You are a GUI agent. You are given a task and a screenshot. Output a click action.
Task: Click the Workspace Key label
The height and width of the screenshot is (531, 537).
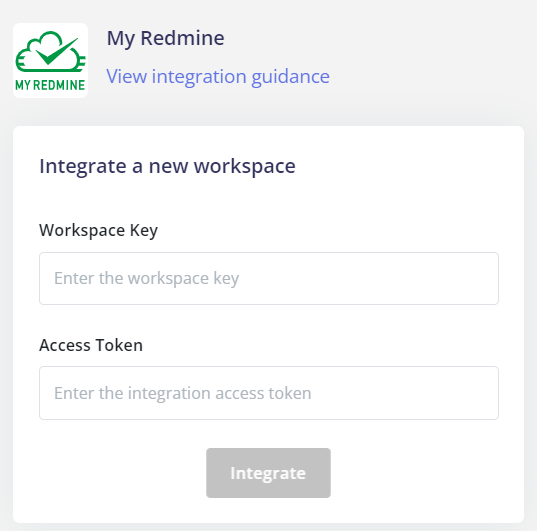coord(98,231)
